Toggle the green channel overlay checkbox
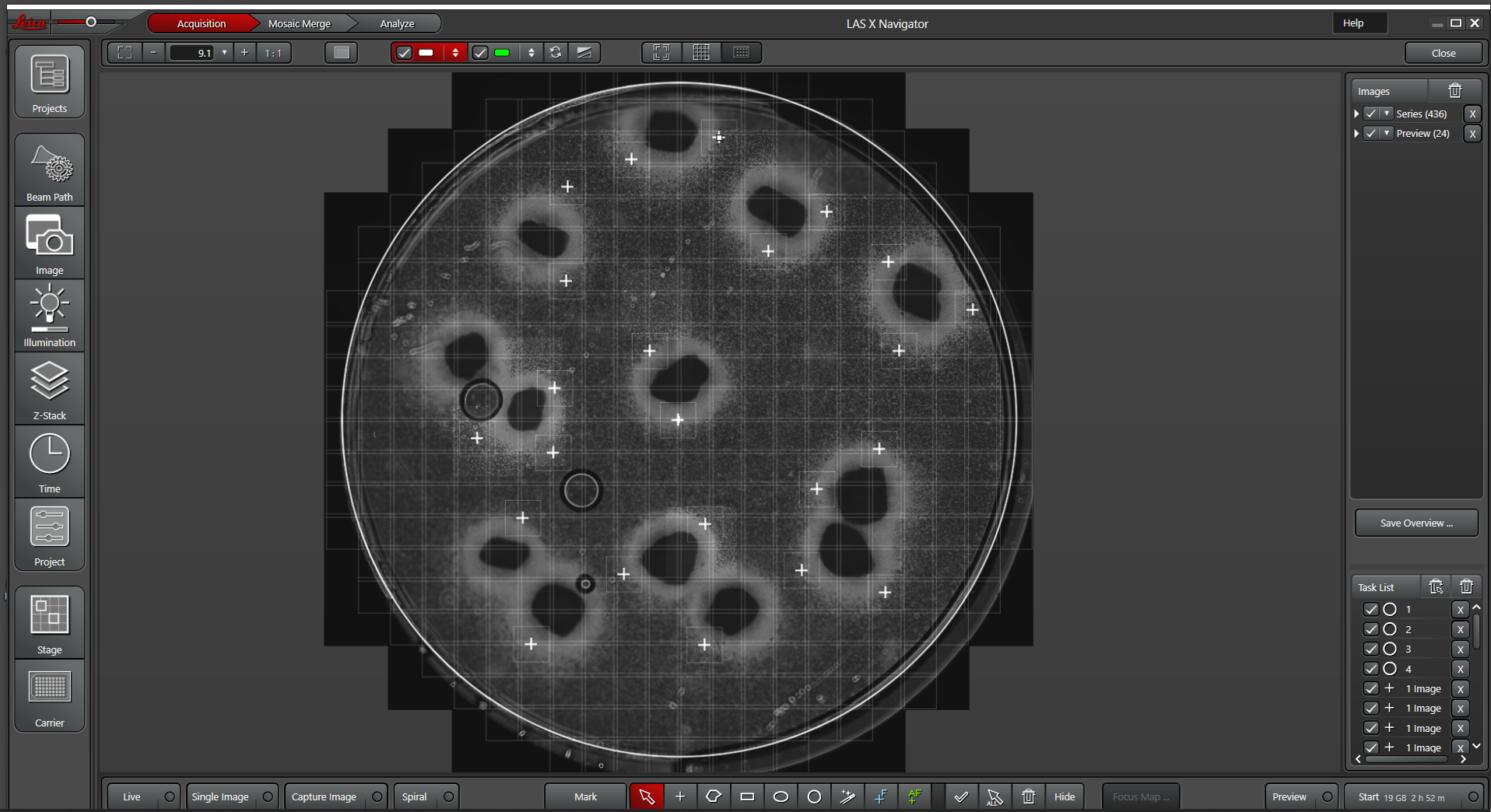This screenshot has width=1491, height=812. pyautogui.click(x=480, y=53)
